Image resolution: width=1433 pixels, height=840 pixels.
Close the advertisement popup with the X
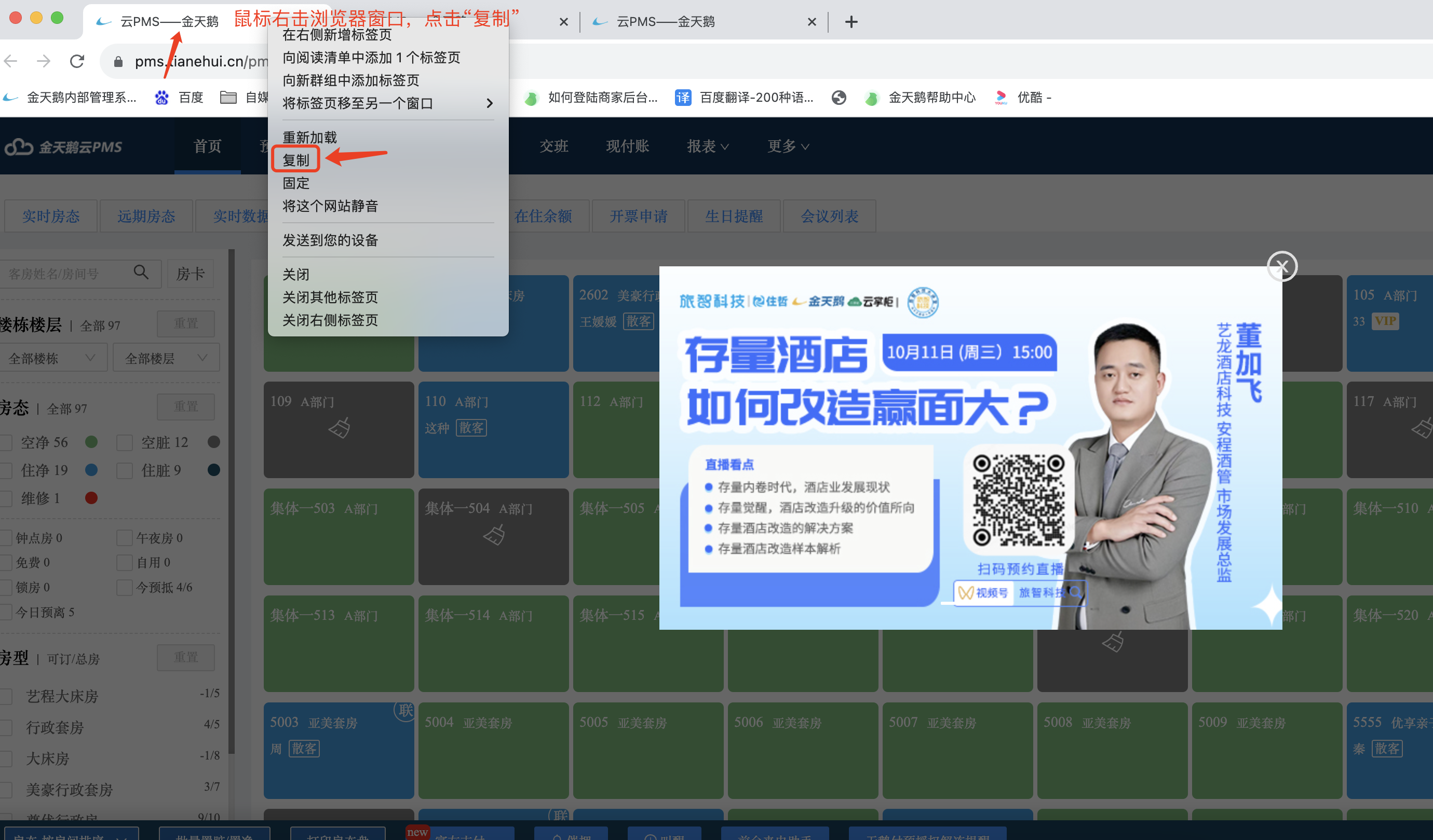[x=1282, y=266]
